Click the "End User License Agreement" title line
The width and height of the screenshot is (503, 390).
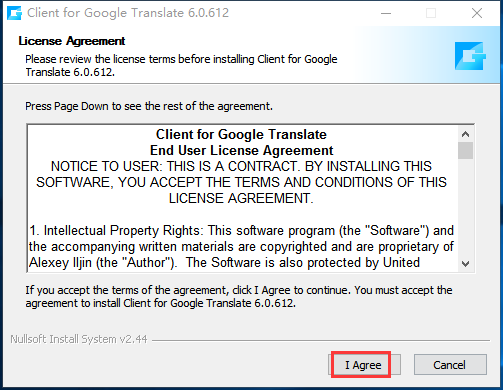point(241,150)
